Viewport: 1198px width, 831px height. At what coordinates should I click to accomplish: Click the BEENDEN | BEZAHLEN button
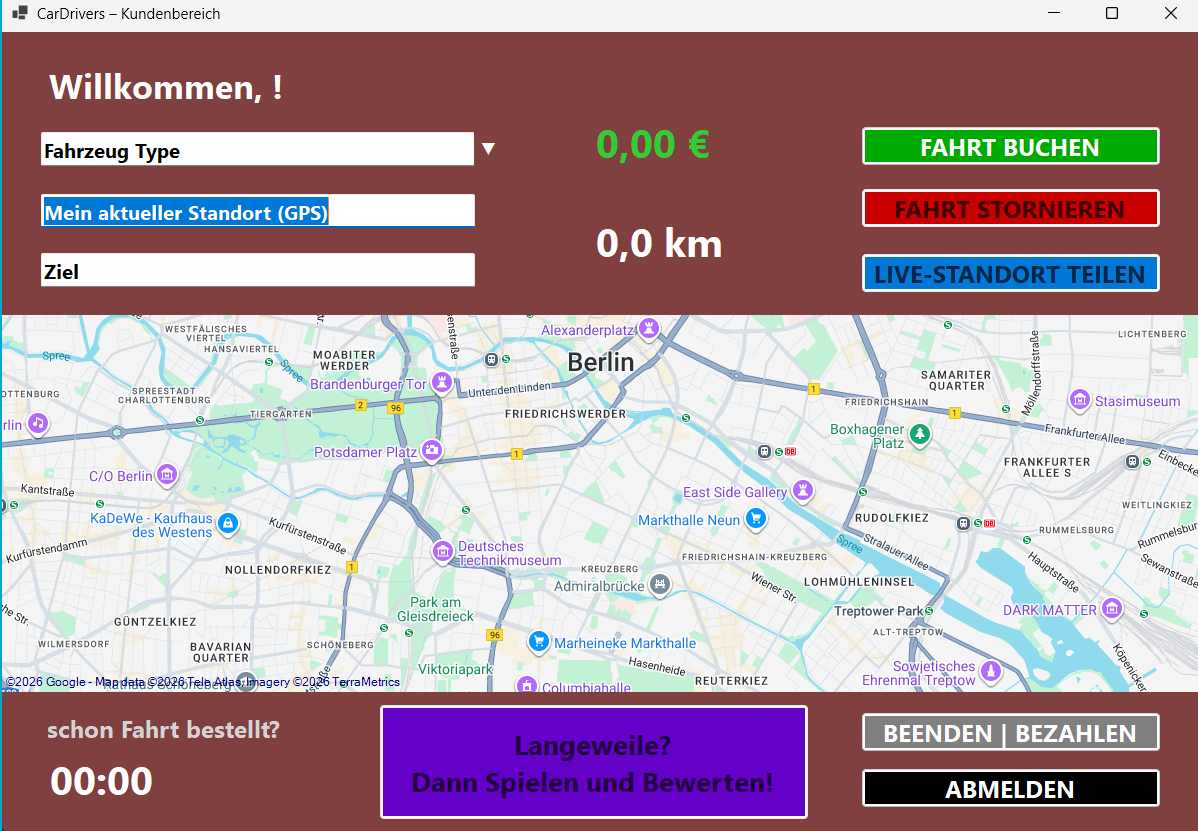pos(1010,732)
